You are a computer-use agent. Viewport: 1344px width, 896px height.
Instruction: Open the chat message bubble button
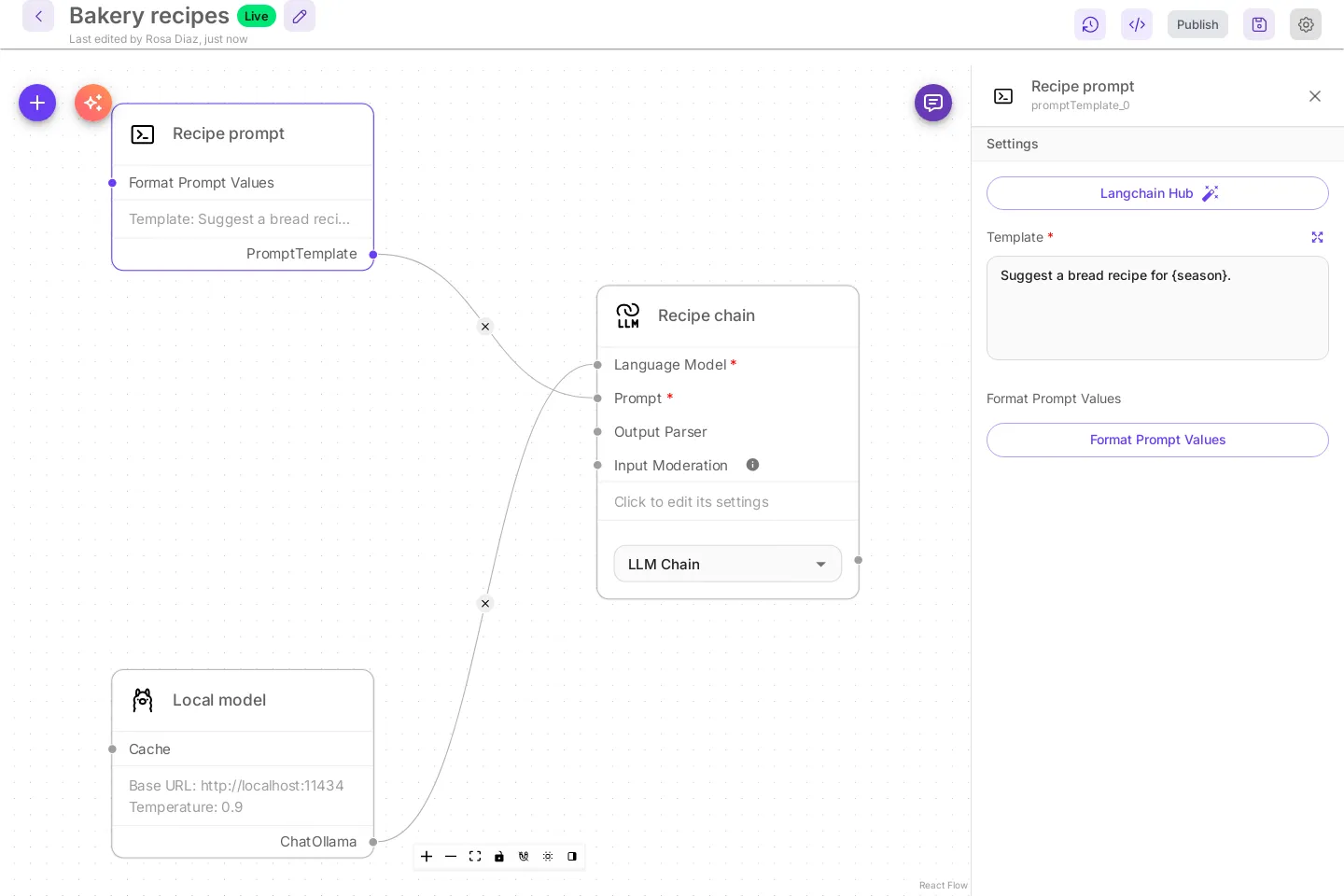coord(933,103)
